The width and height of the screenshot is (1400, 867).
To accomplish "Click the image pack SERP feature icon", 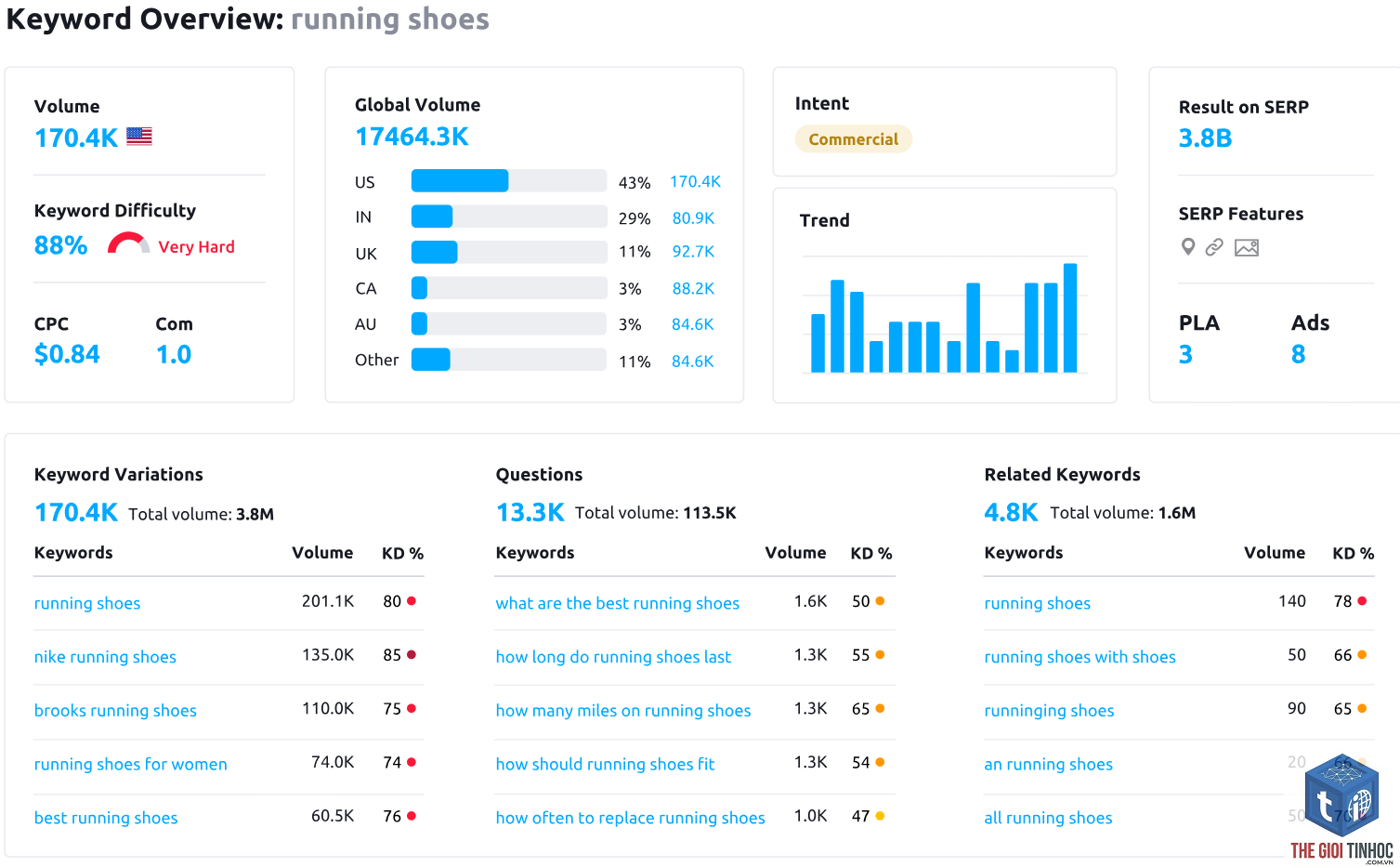I will click(1247, 247).
